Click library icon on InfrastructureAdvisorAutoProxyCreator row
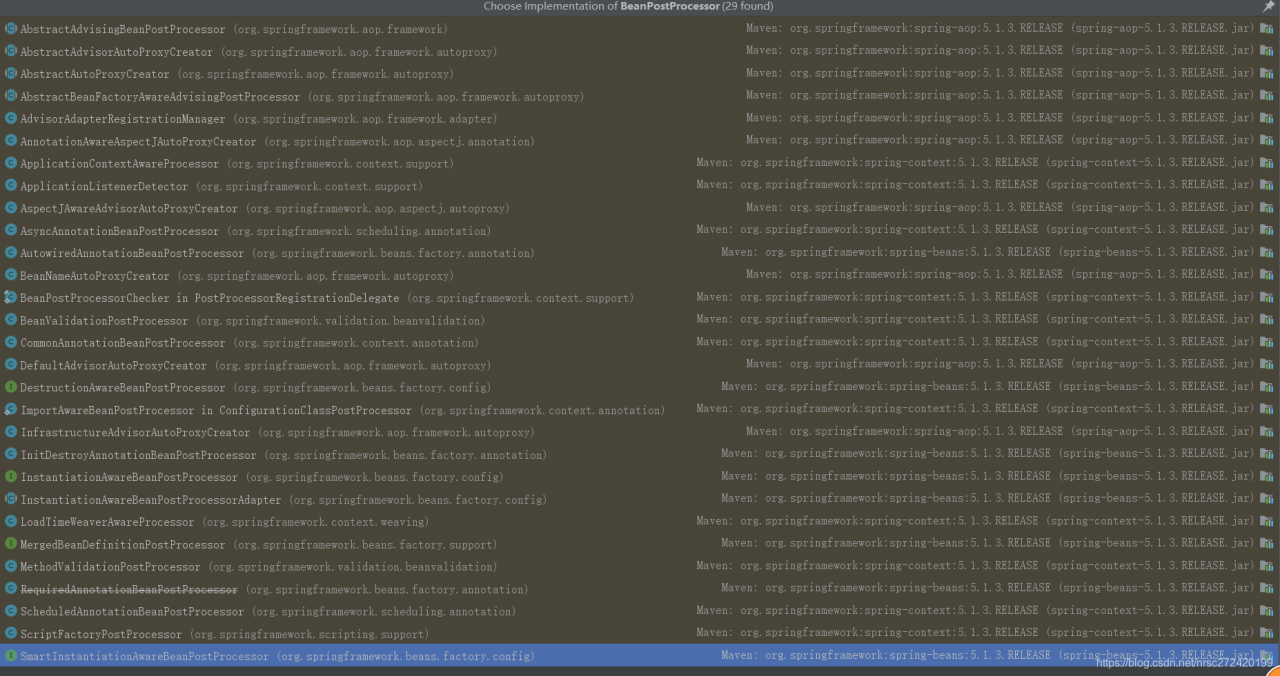 (x=1267, y=432)
